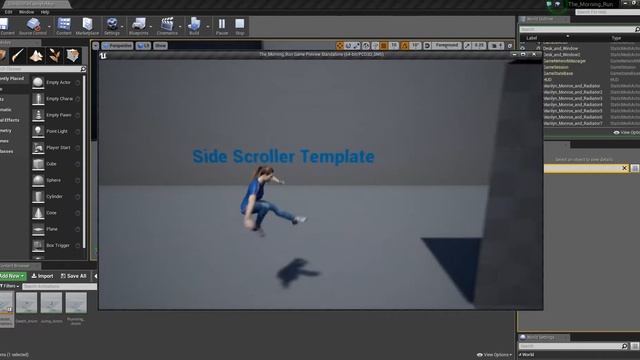The image size is (640, 360).
Task: Open the Content Browser Filters dropdown
Action: pyautogui.click(x=10, y=286)
